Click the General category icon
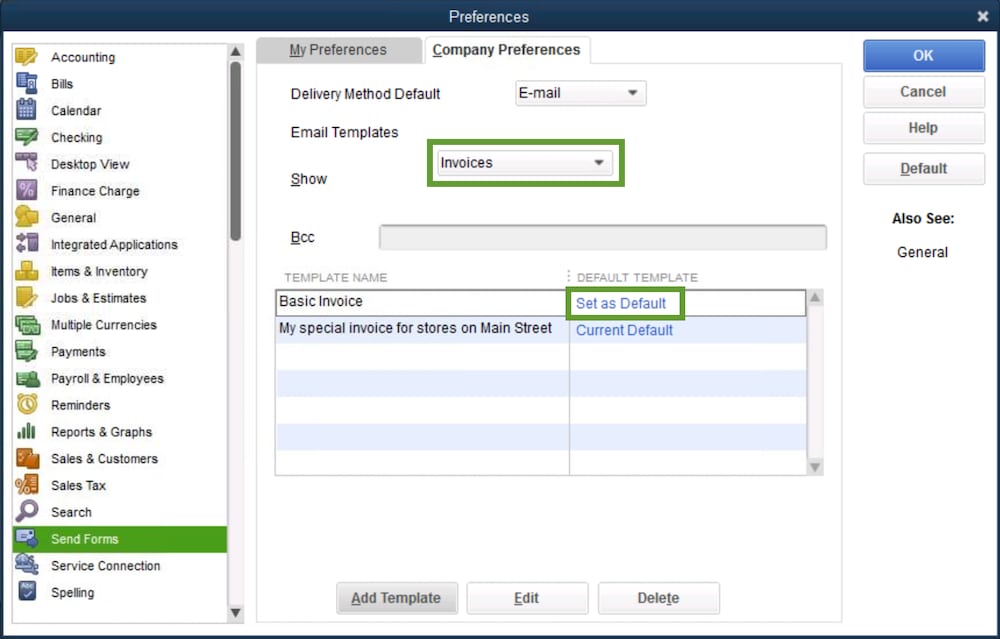This screenshot has height=639, width=1000. pyautogui.click(x=27, y=217)
